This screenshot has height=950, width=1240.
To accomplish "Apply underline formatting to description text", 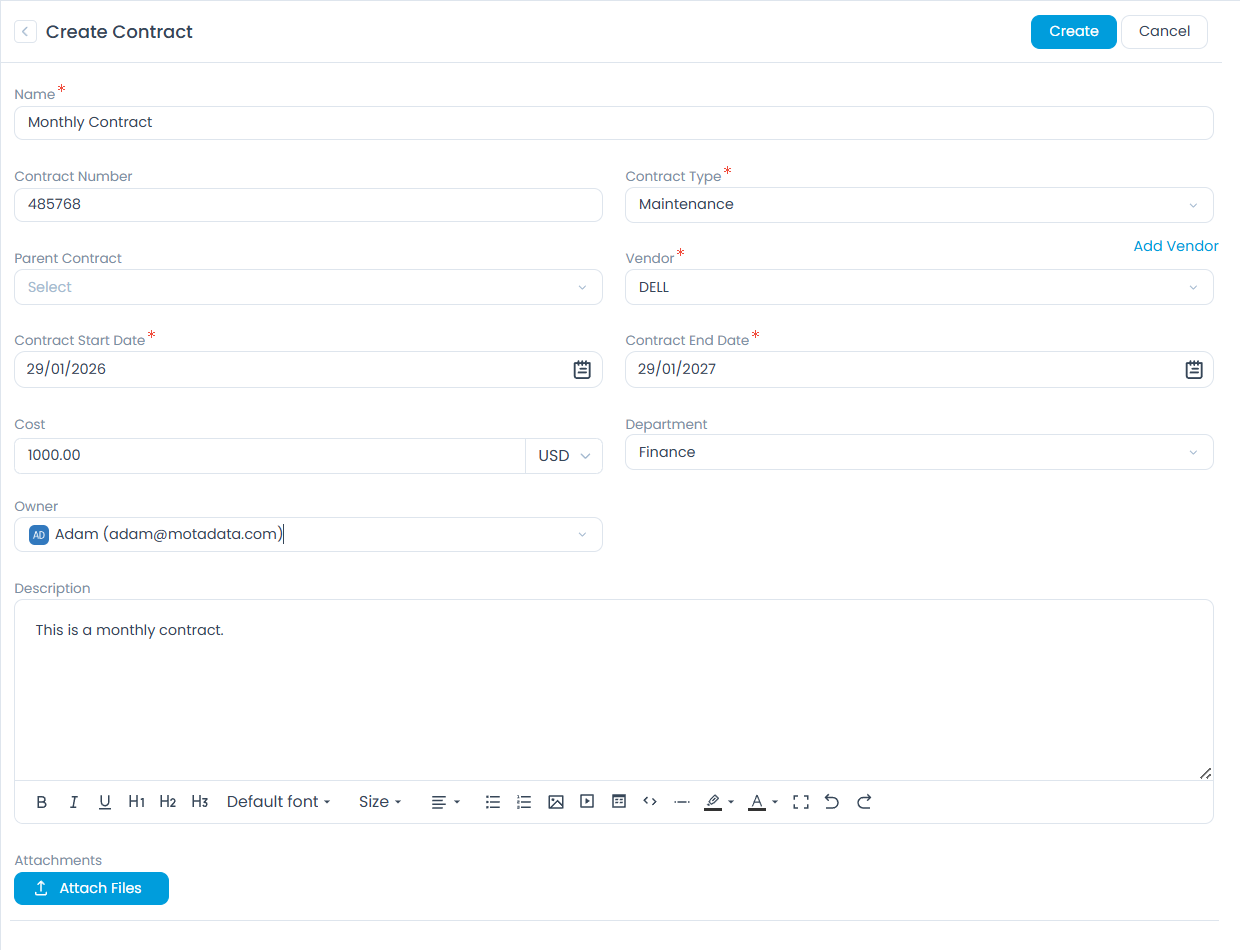I will (104, 801).
